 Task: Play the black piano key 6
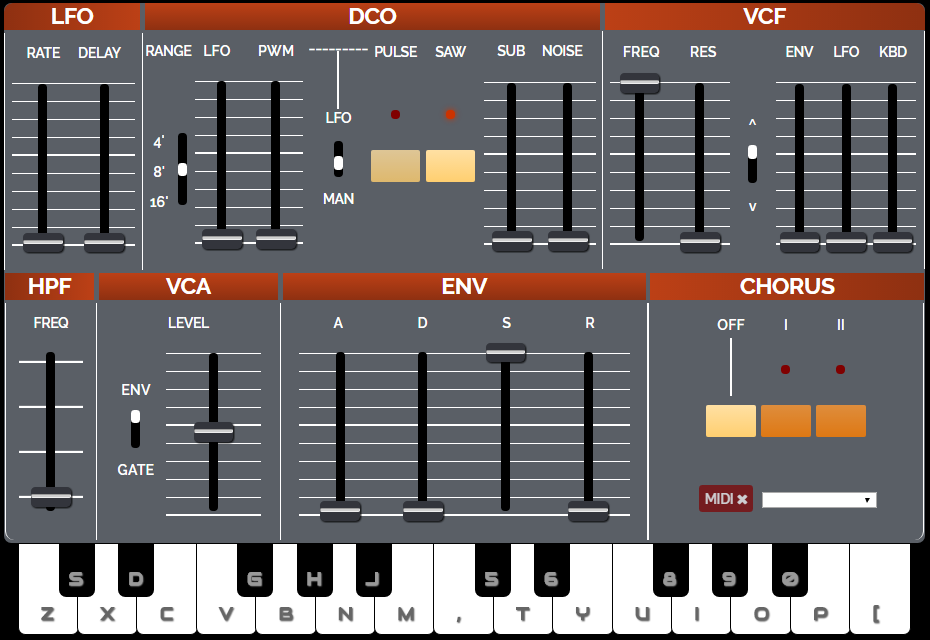(x=552, y=569)
